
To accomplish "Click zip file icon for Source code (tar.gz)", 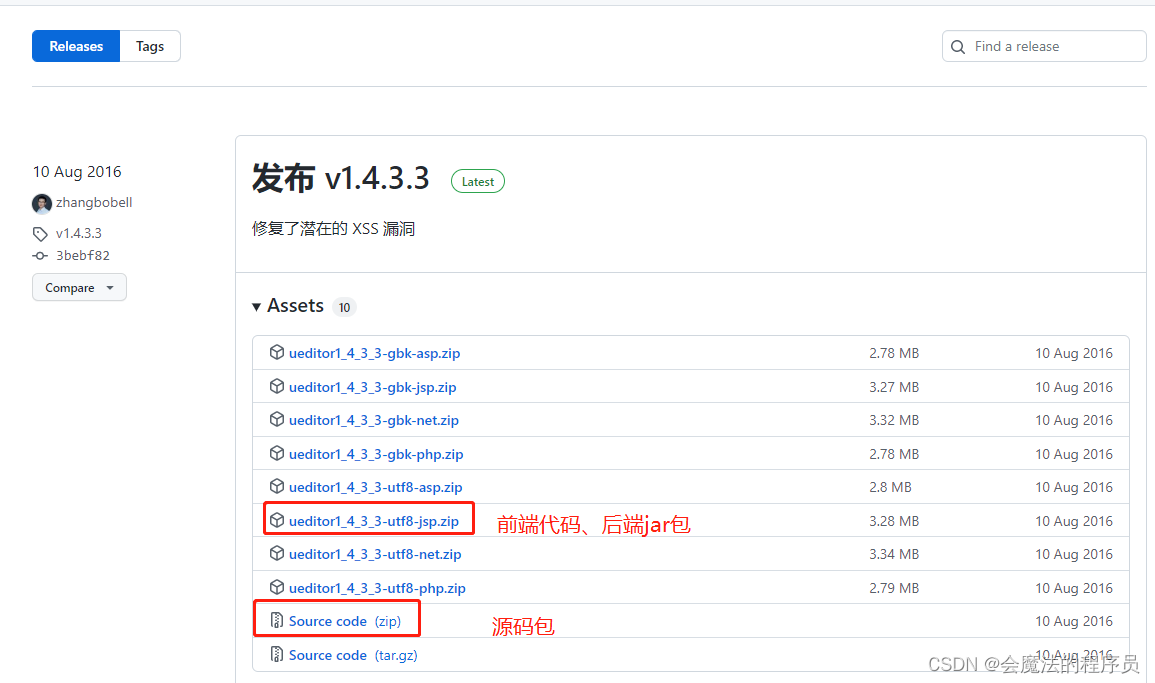I will click(277, 654).
